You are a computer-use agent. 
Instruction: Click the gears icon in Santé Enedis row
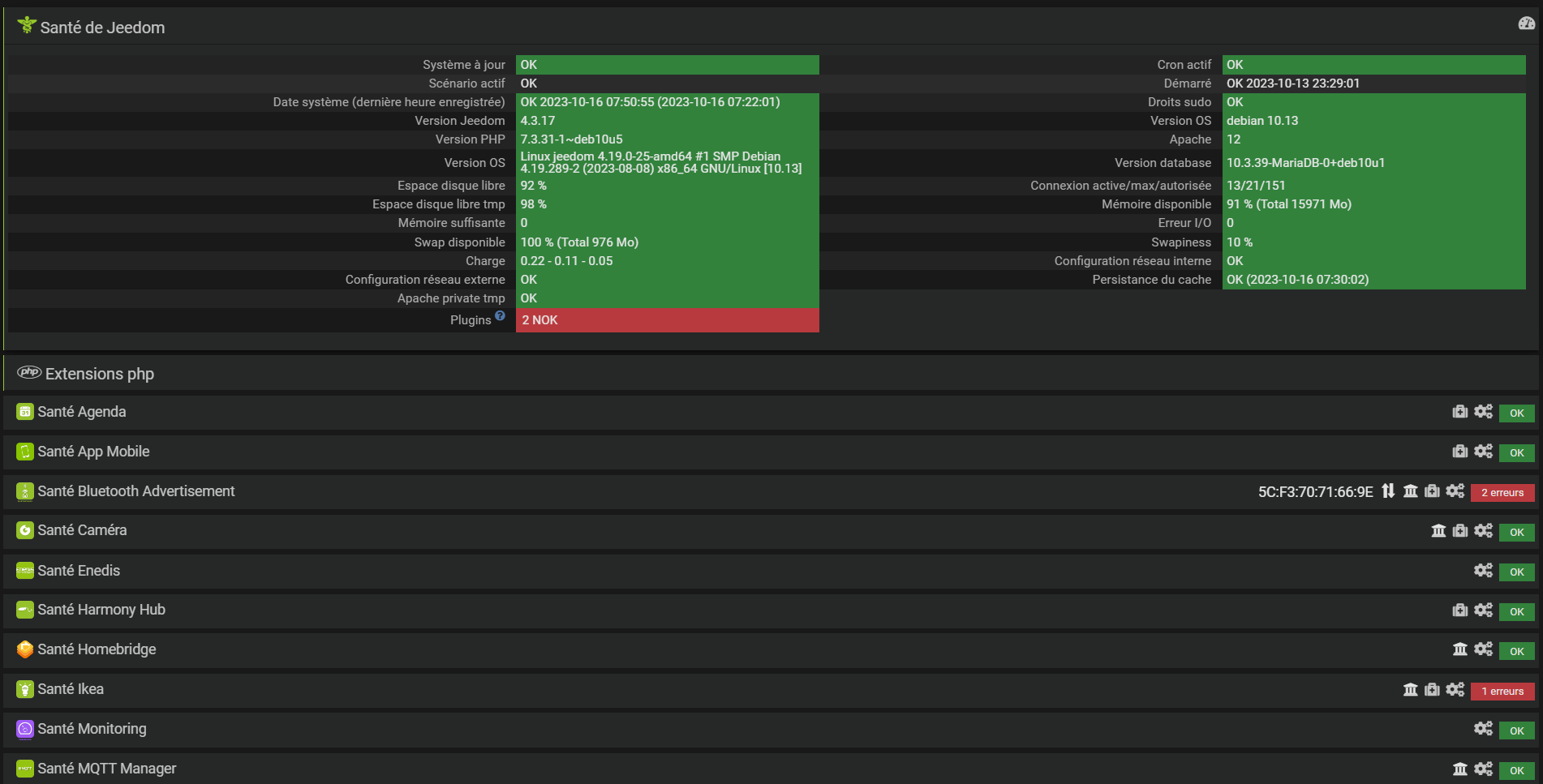tap(1483, 571)
